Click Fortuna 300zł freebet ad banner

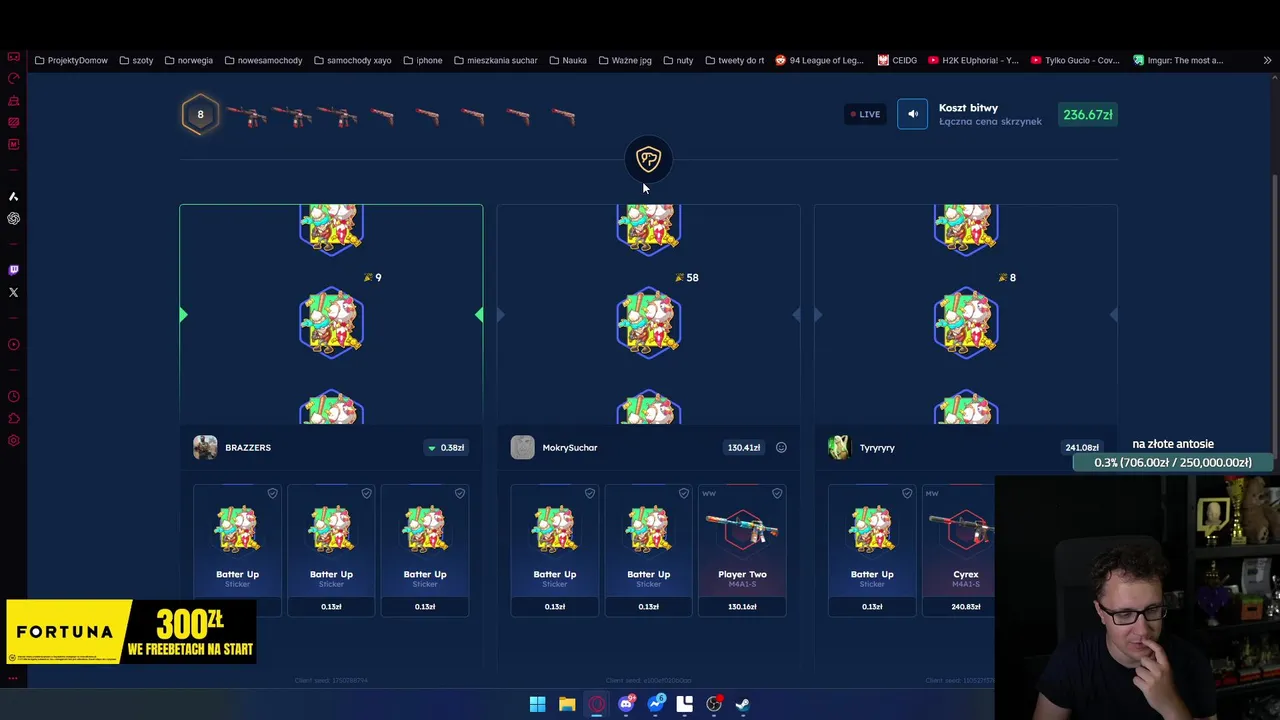click(131, 632)
